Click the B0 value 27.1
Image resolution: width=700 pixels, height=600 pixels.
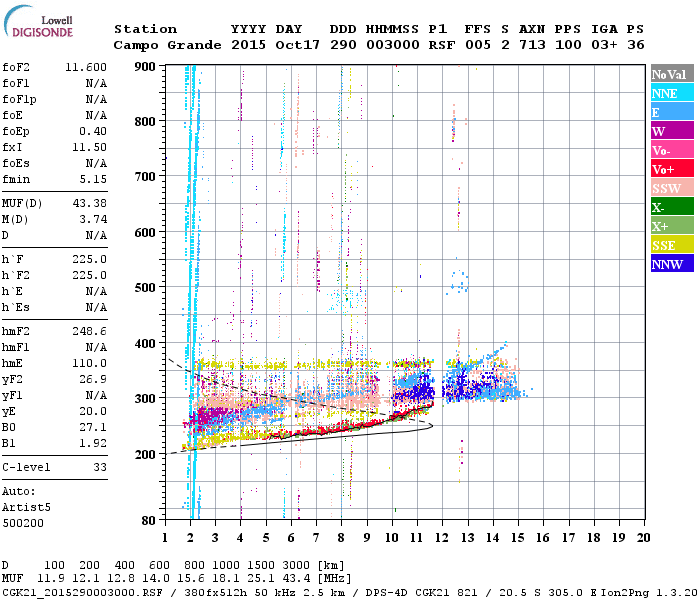click(x=93, y=428)
